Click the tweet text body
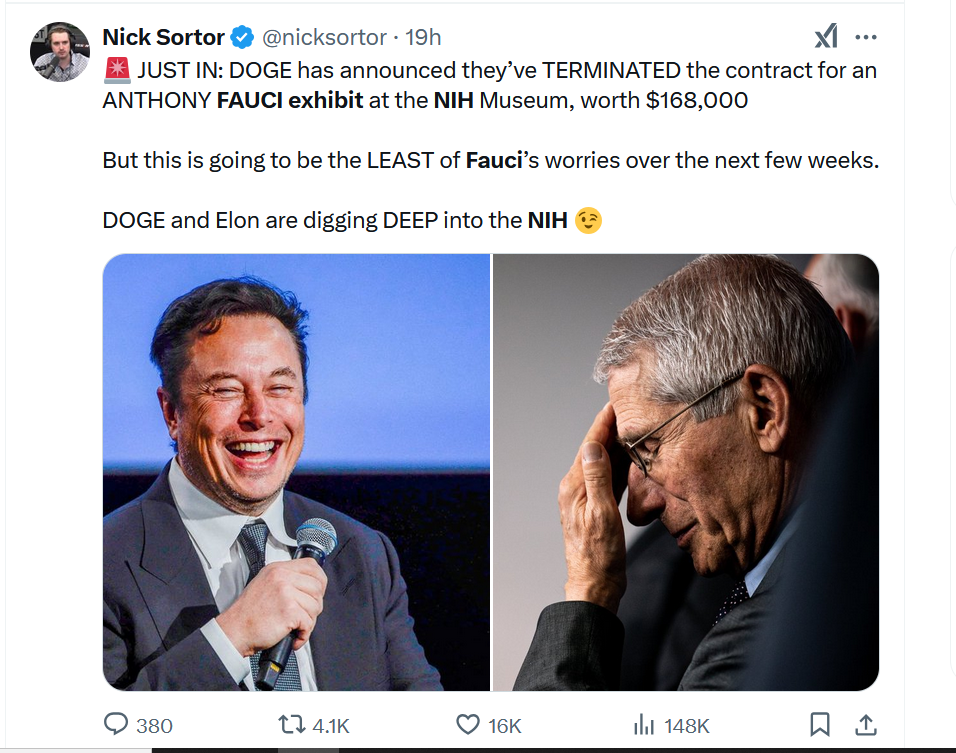Screen dimensions: 956x753 491,145
